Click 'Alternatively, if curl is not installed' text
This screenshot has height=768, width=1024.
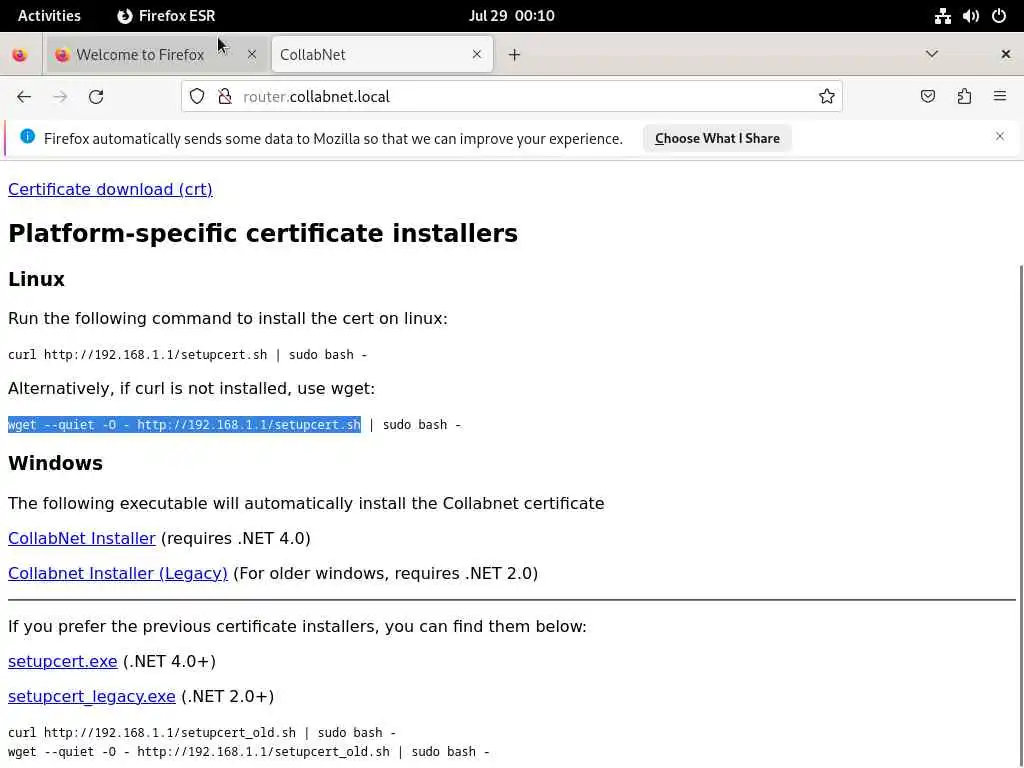[x=191, y=389]
